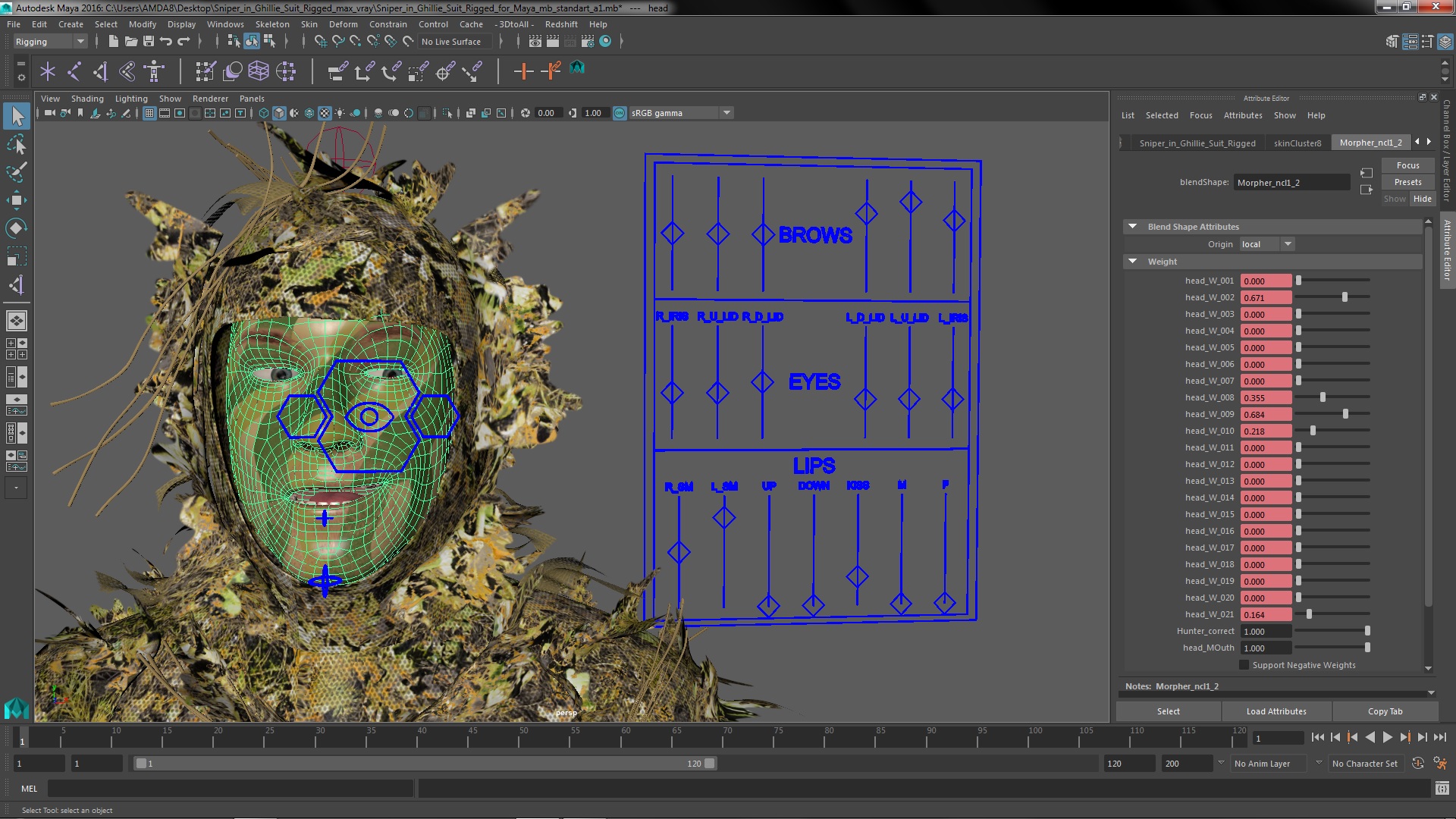
Task: Open the Deform menu
Action: pos(343,24)
